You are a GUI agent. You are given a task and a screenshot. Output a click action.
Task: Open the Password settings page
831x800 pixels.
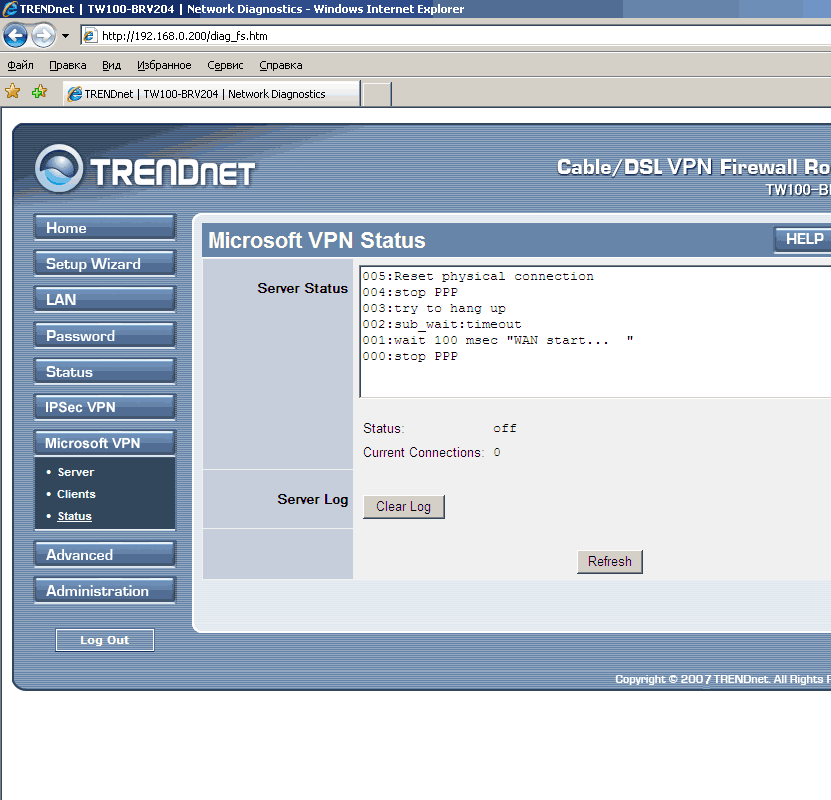pos(104,336)
